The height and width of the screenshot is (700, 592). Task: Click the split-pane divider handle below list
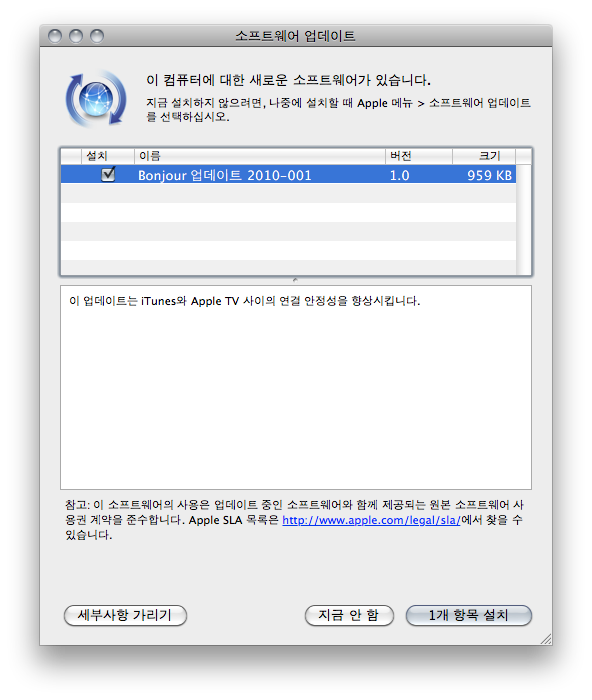295,280
